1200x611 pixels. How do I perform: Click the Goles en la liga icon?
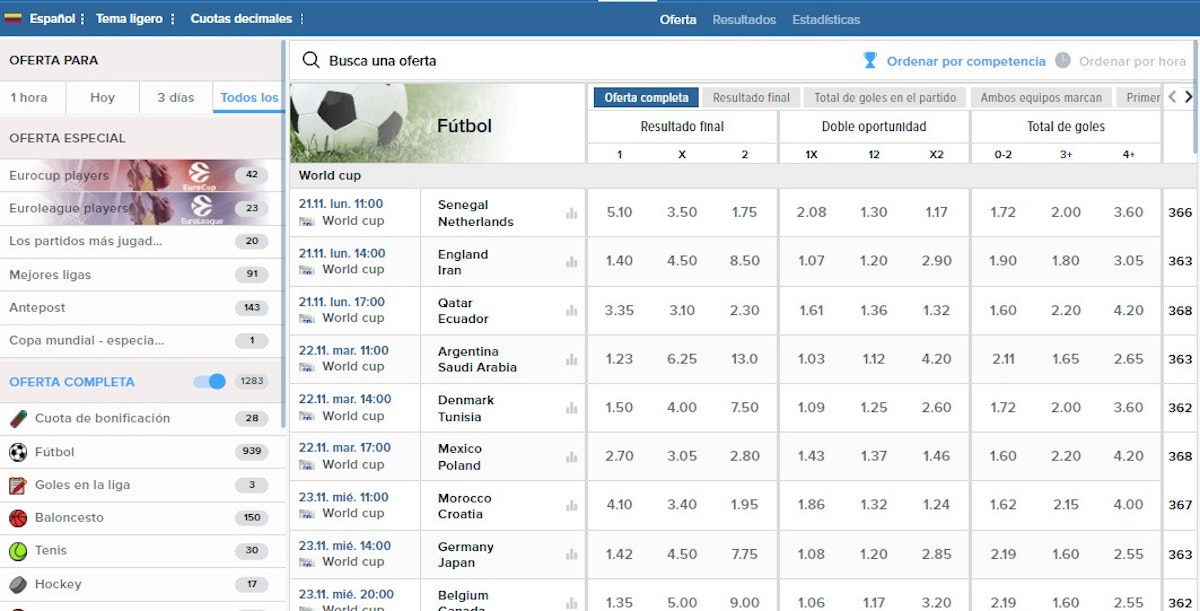(18, 485)
